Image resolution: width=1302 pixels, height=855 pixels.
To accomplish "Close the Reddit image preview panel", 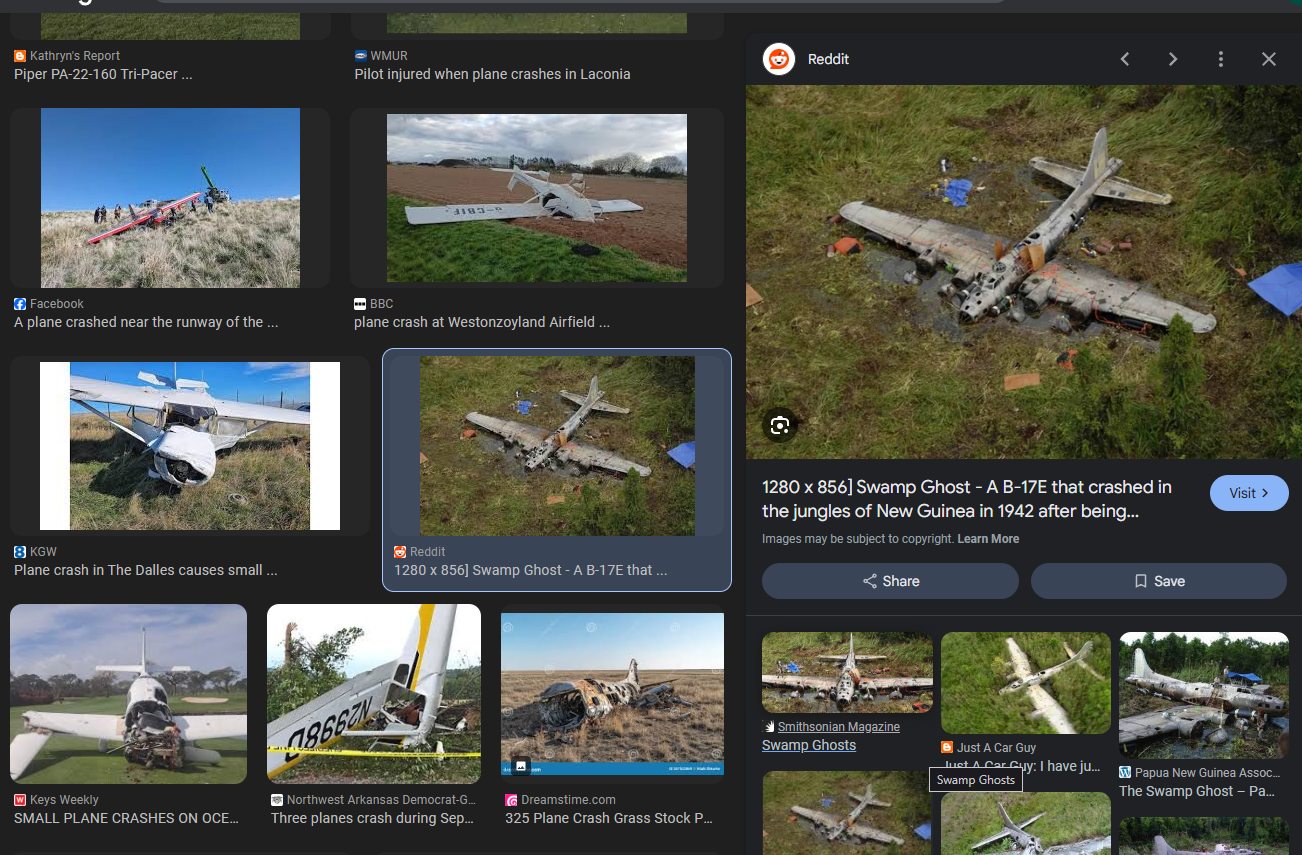I will coord(1269,59).
